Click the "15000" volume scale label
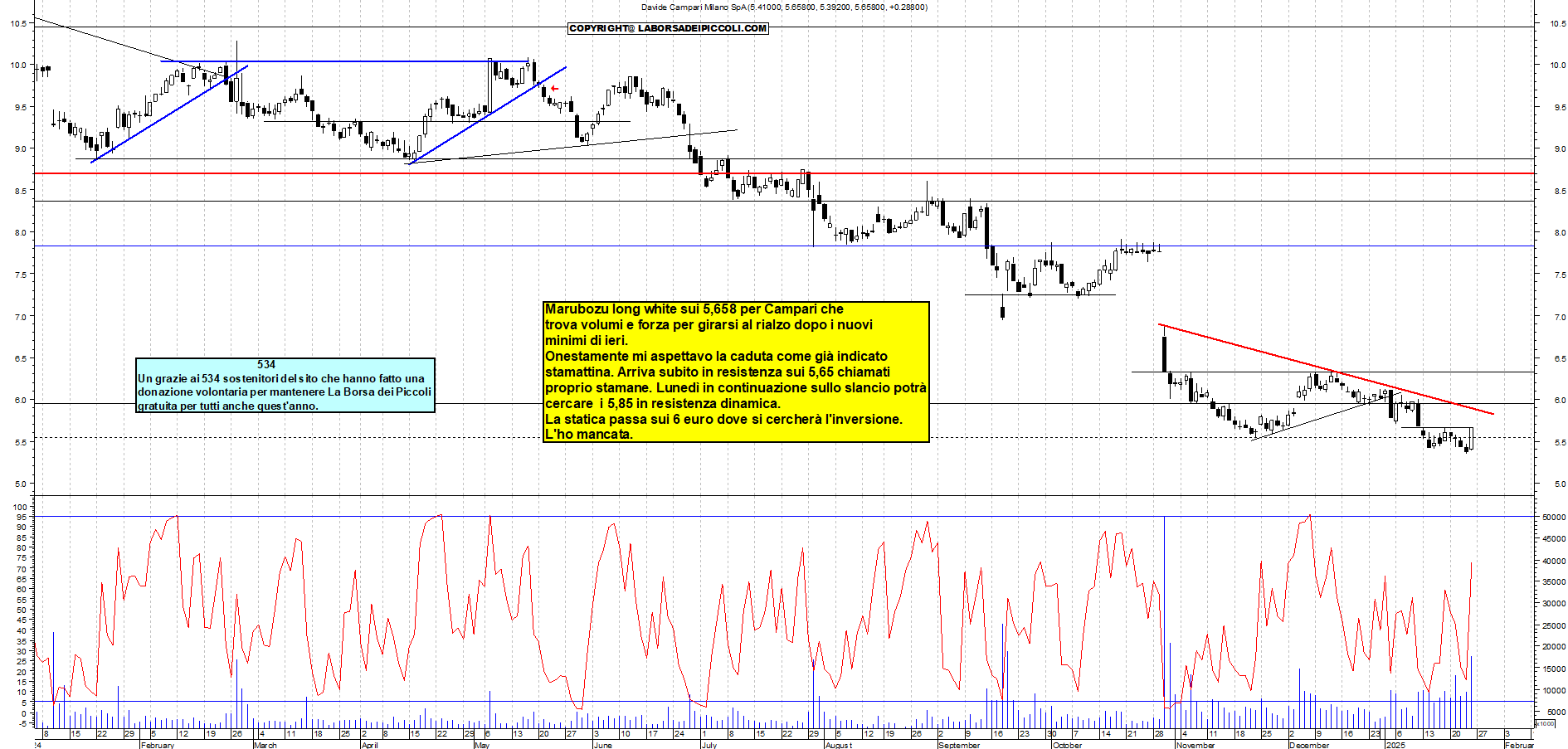This screenshot has width=1568, height=749. (x=1554, y=669)
